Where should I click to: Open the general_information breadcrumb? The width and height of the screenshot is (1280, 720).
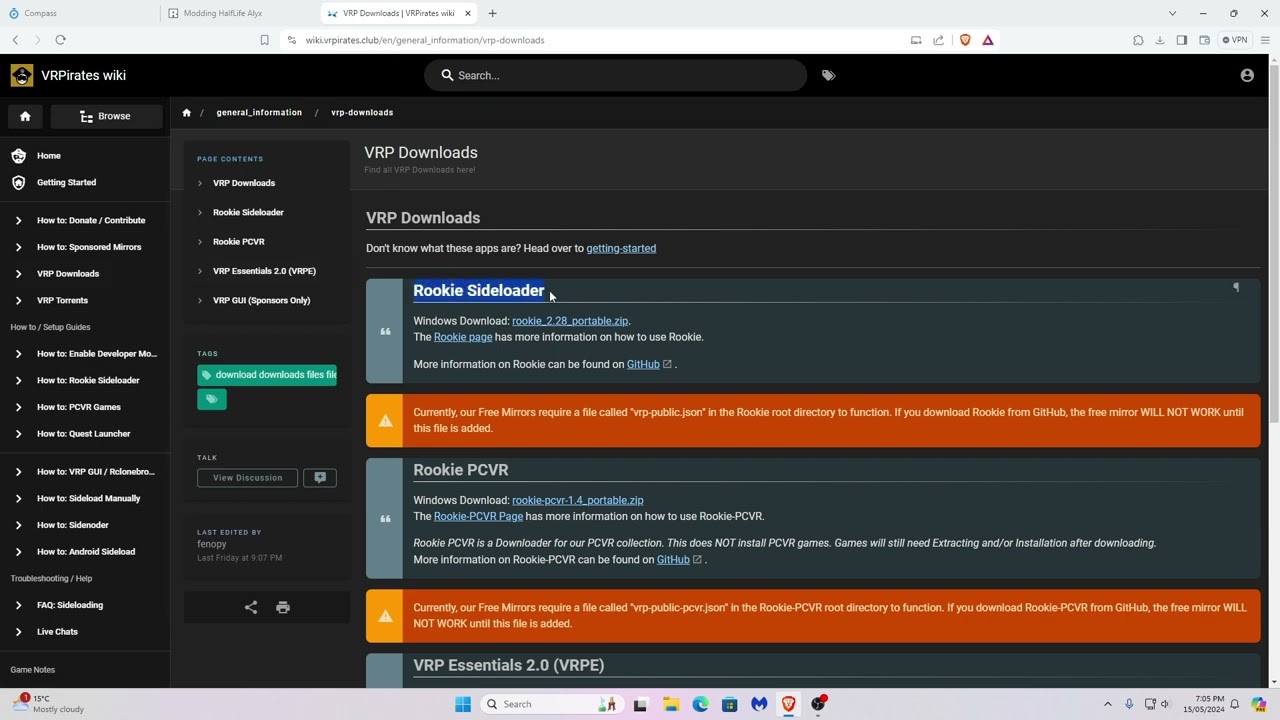point(259,112)
